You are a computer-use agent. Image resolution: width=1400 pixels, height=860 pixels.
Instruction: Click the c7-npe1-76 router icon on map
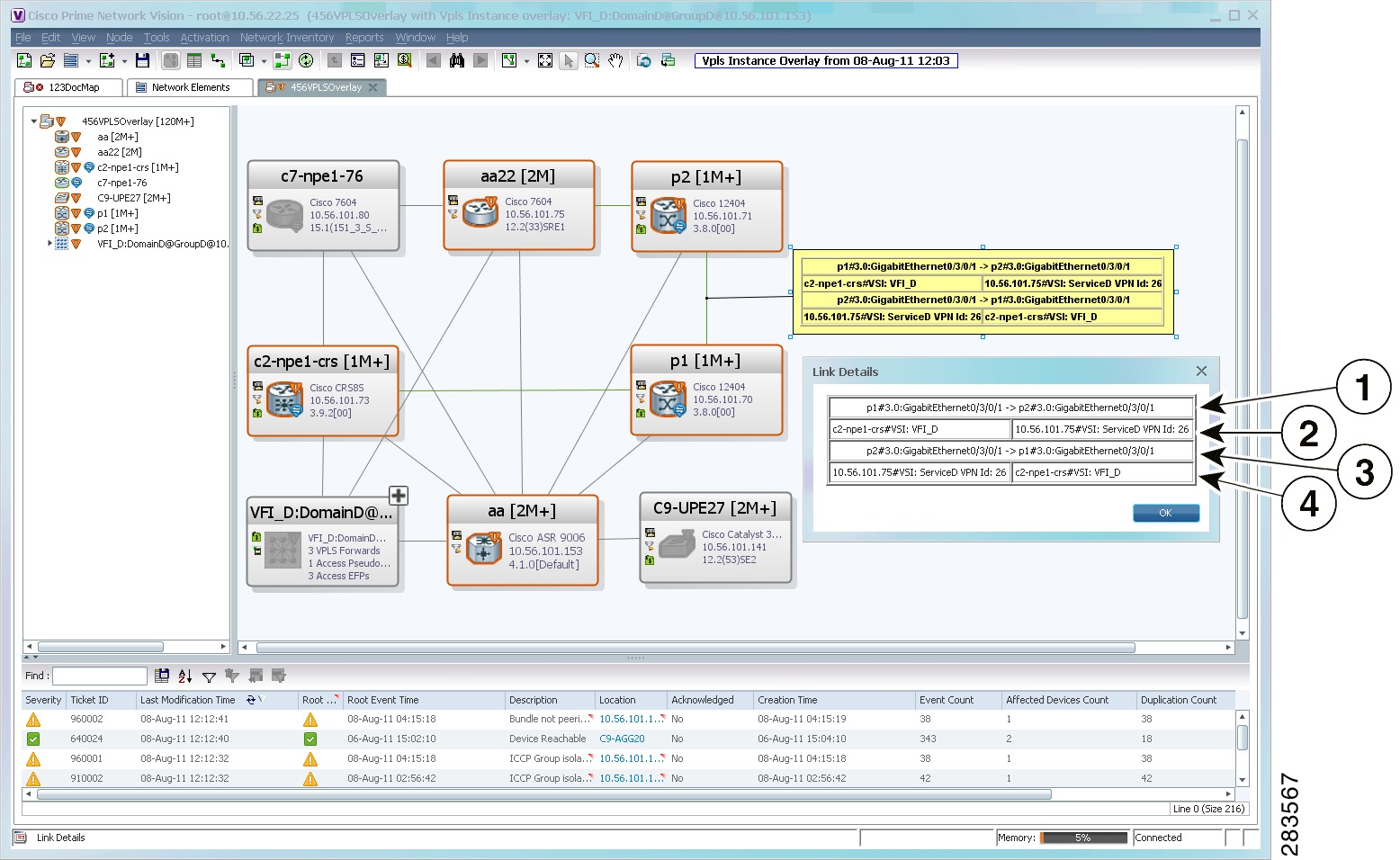(x=284, y=214)
